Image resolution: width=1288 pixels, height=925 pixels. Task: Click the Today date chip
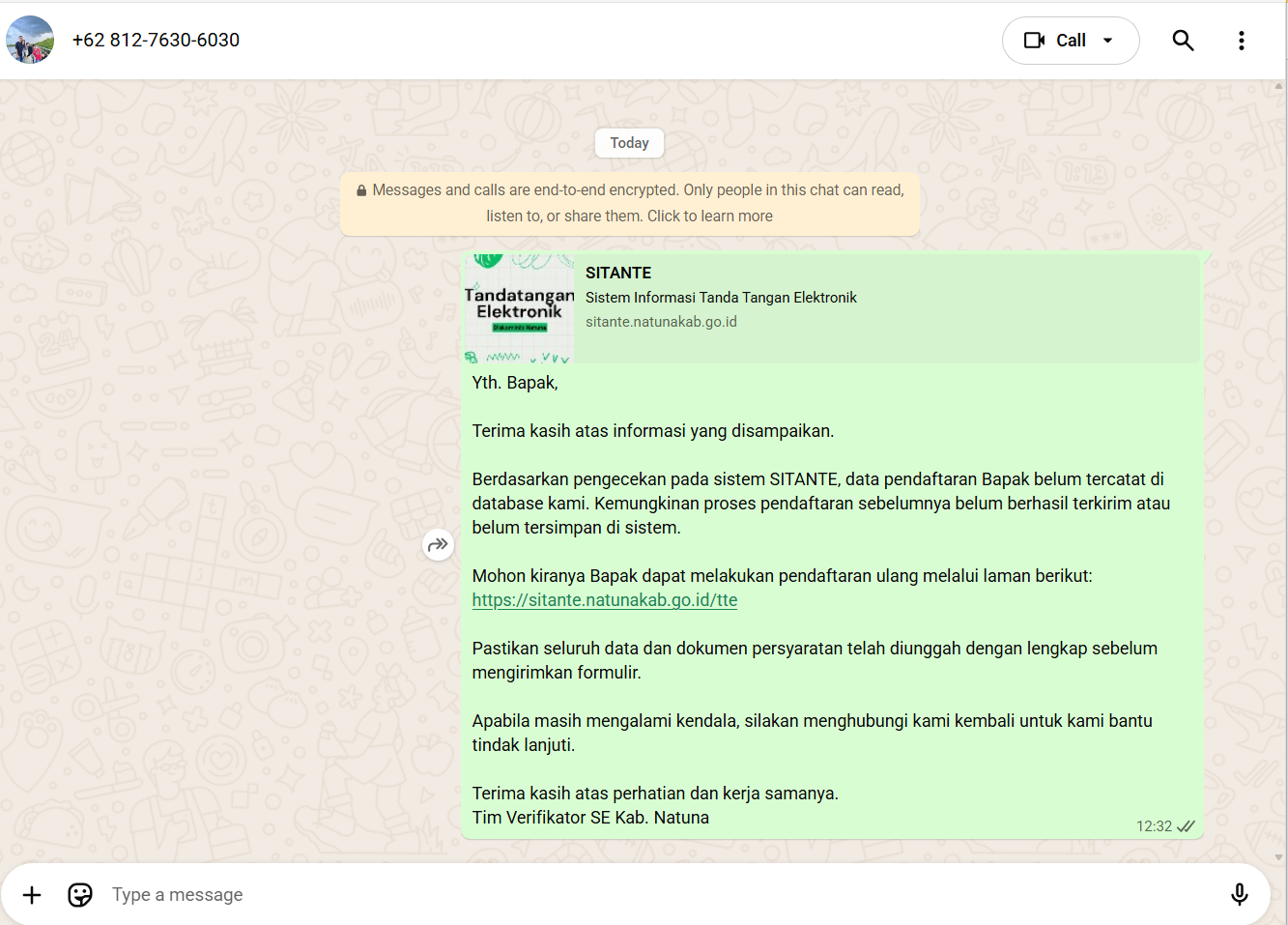point(629,143)
